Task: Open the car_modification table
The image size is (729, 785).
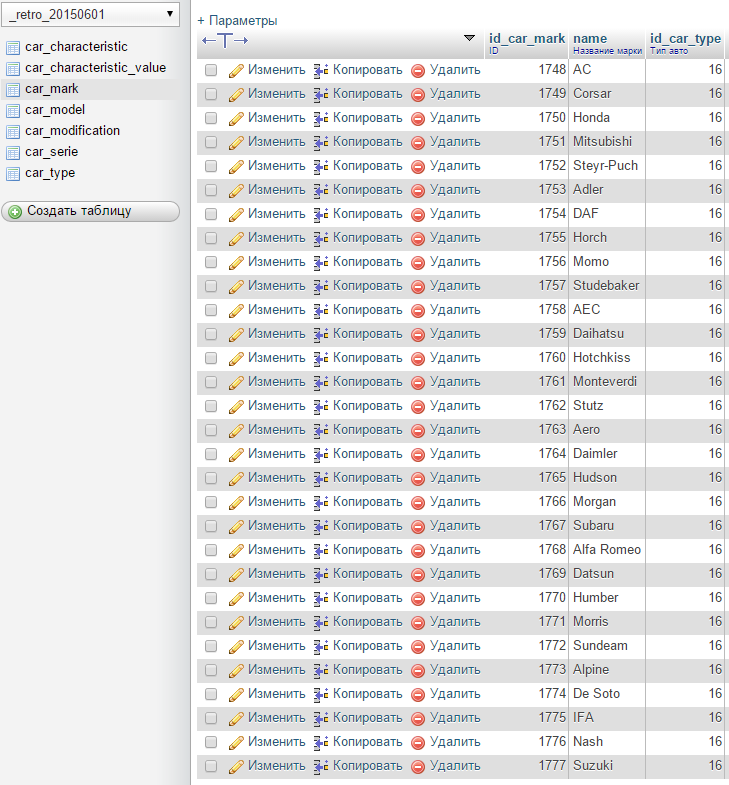Action: tap(73, 131)
